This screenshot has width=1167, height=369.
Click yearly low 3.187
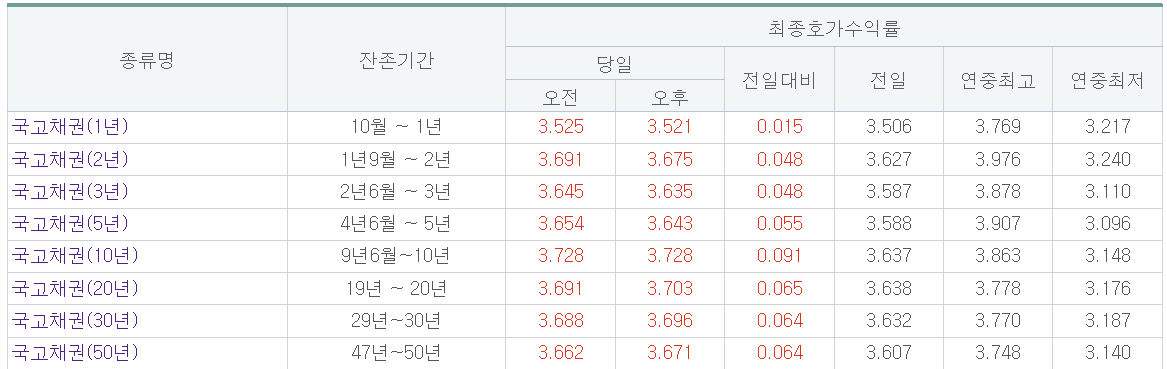click(x=1107, y=321)
